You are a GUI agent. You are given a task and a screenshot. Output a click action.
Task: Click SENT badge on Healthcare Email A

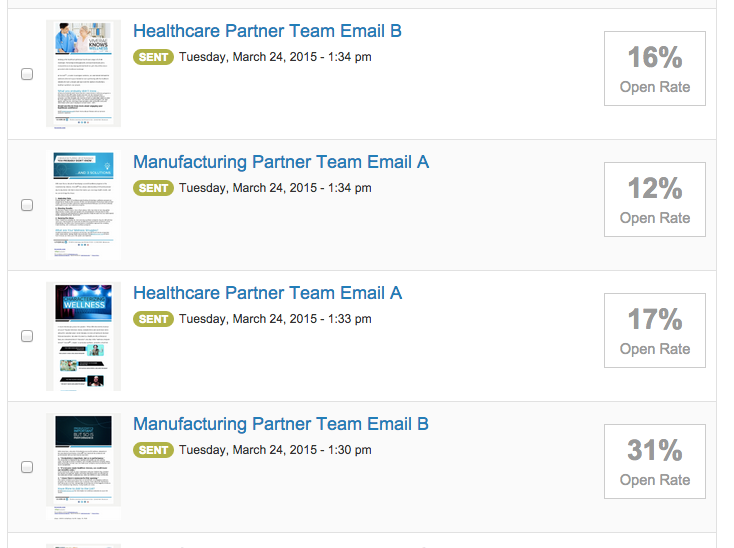coord(153,319)
